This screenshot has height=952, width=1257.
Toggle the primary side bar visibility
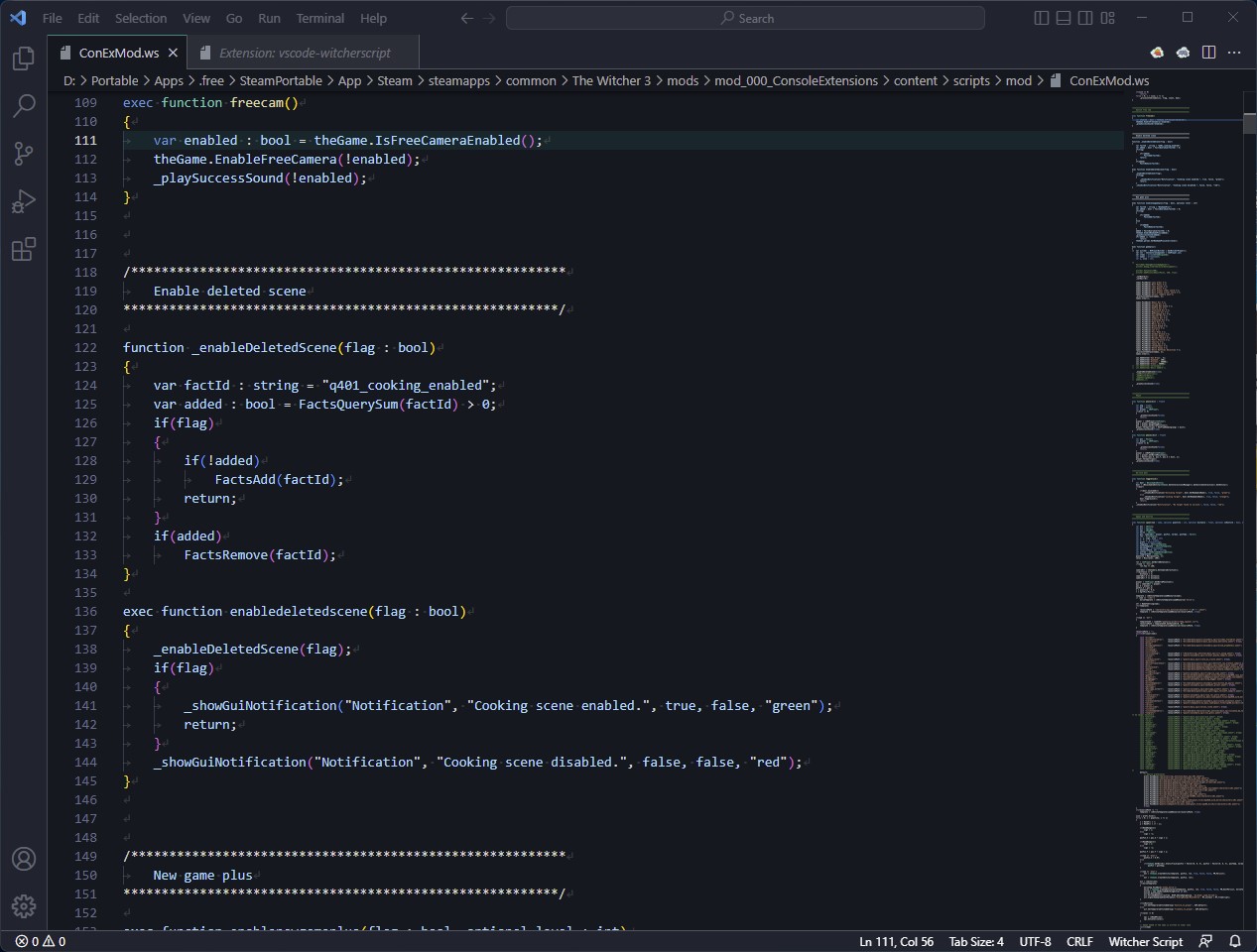pos(1040,18)
